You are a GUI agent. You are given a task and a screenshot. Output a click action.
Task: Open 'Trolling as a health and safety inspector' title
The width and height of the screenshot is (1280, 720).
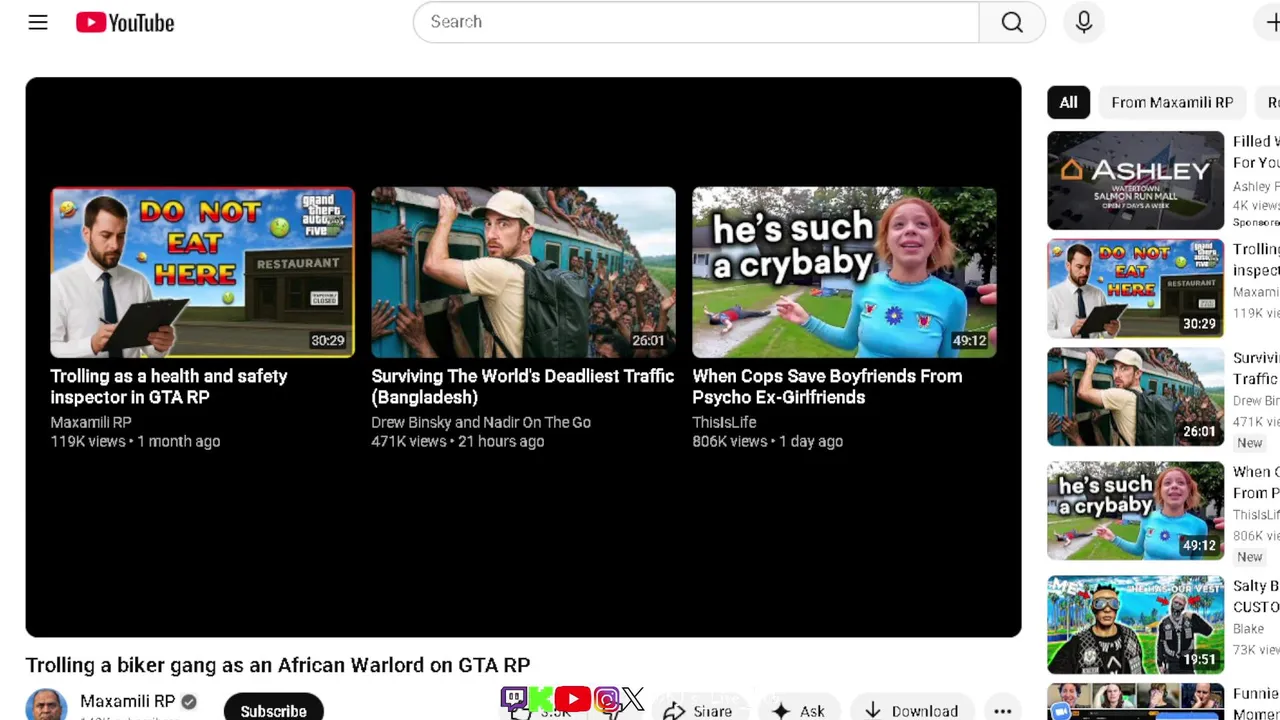click(169, 387)
